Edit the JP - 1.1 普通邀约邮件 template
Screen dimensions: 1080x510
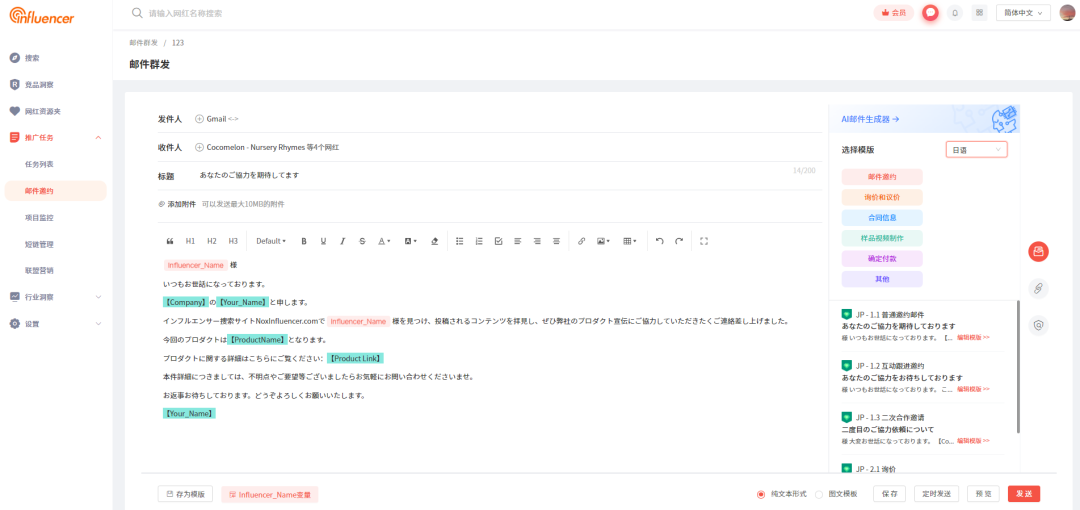tap(973, 338)
